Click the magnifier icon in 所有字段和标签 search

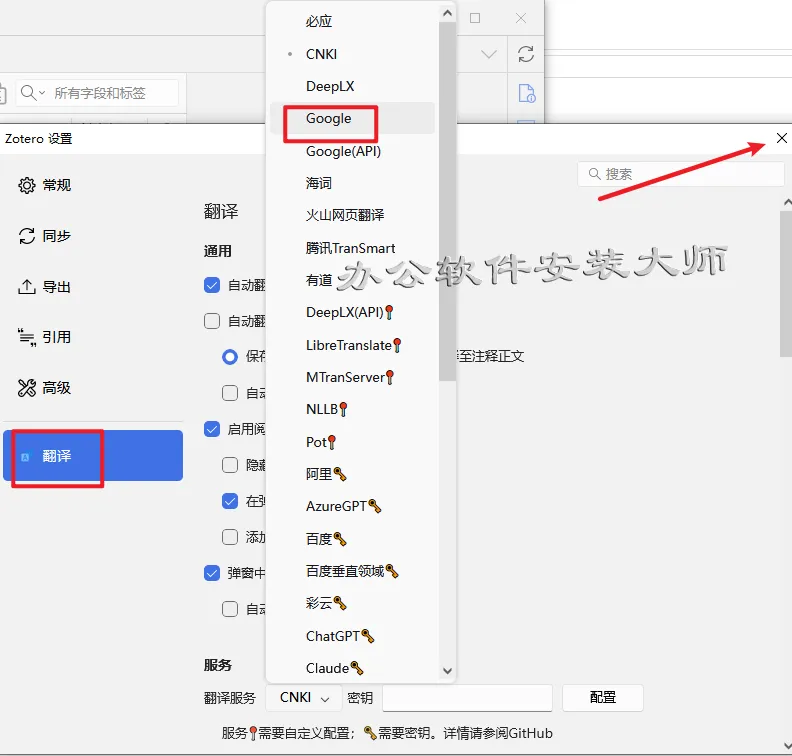[x=28, y=92]
